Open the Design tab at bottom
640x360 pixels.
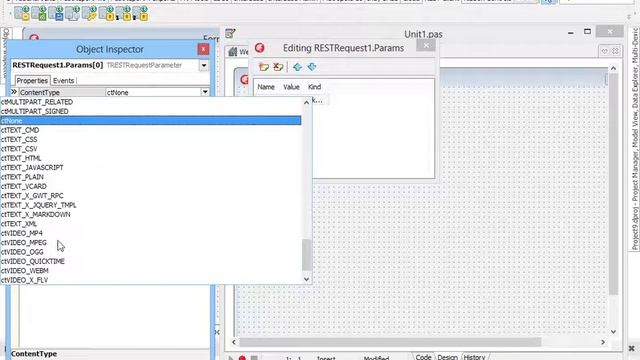(447, 357)
